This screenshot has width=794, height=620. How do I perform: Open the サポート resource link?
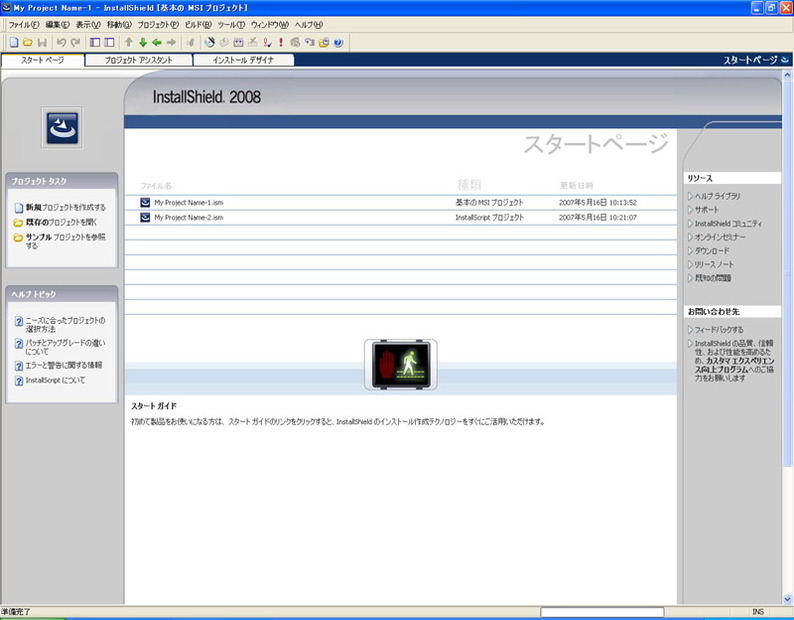point(706,210)
